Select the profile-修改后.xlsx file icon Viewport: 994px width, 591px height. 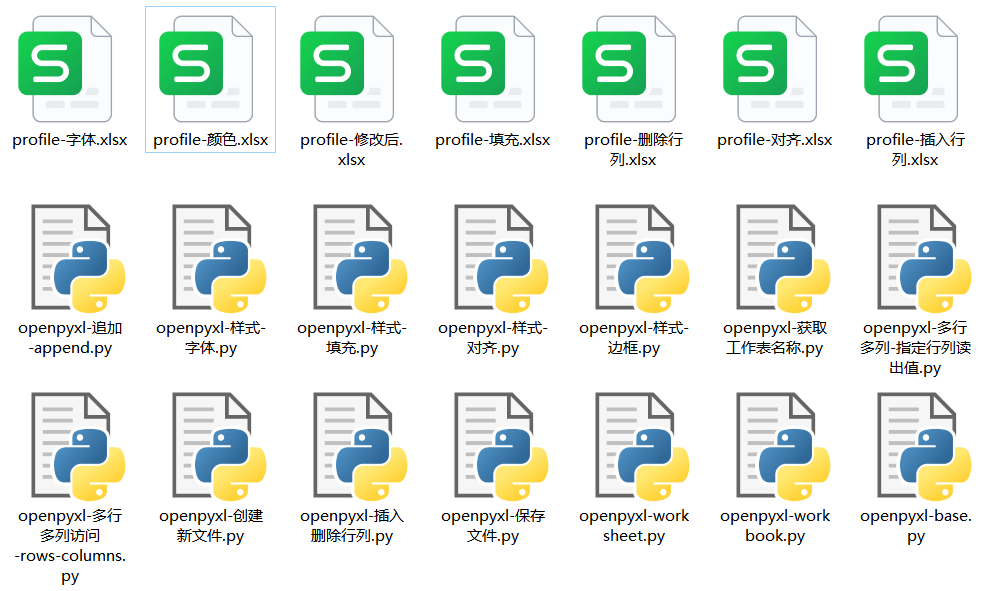(347, 68)
